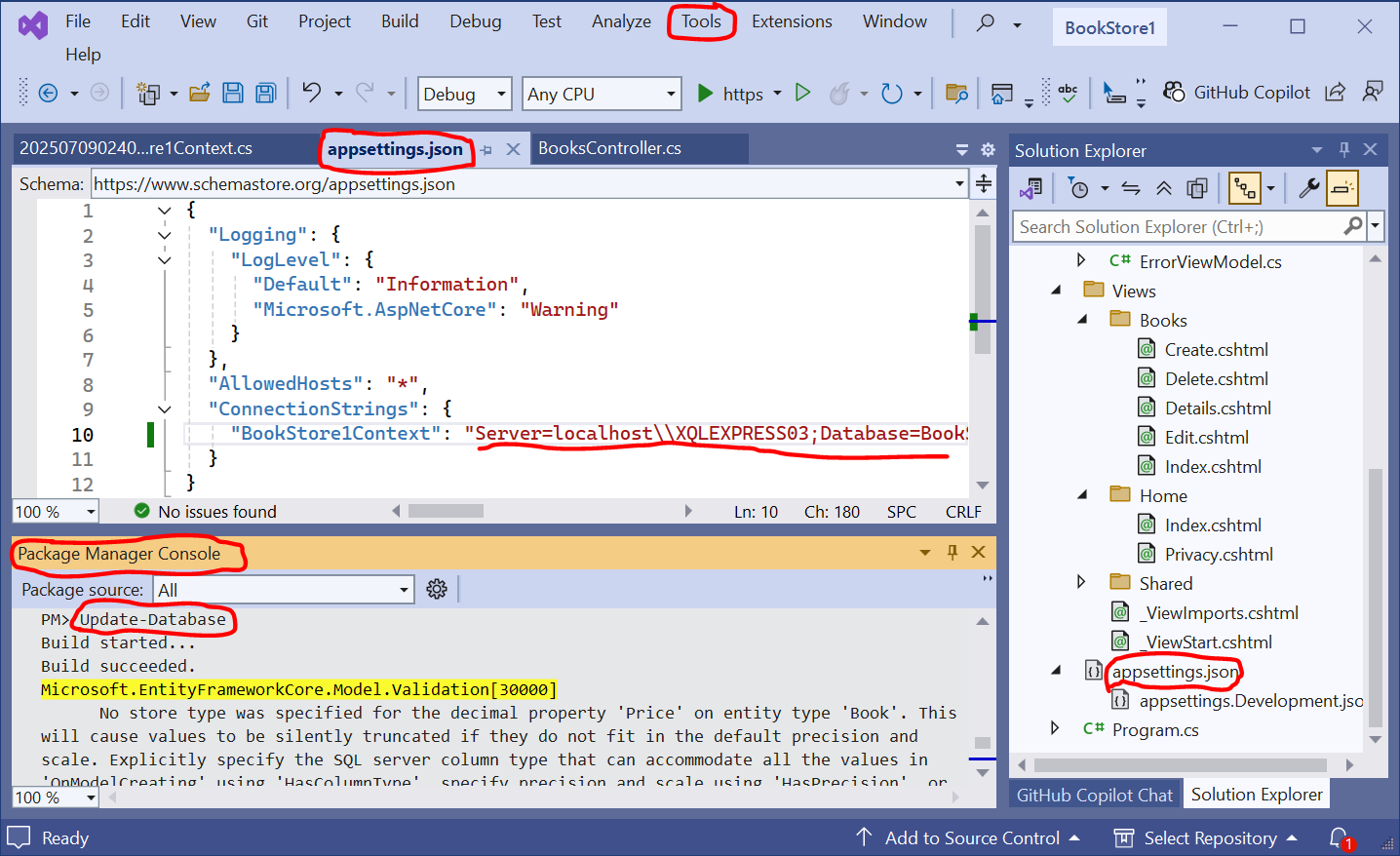Screen dimensions: 1400x856
Task: Open Package source All dropdown
Action: (284, 590)
